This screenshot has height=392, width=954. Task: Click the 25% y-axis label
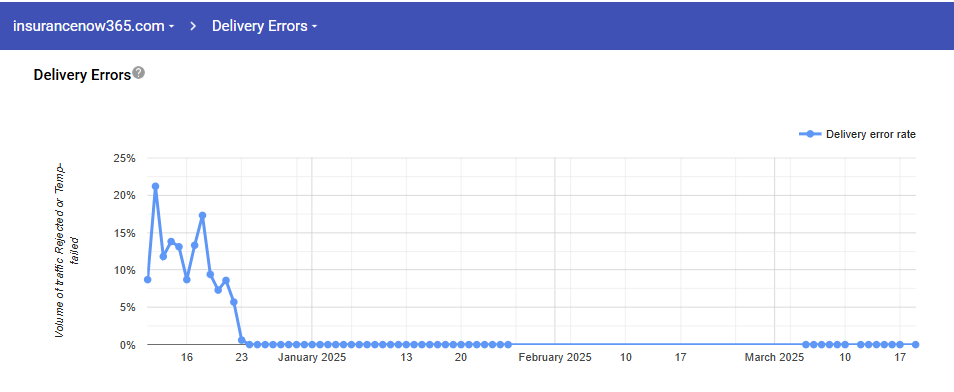pyautogui.click(x=125, y=158)
